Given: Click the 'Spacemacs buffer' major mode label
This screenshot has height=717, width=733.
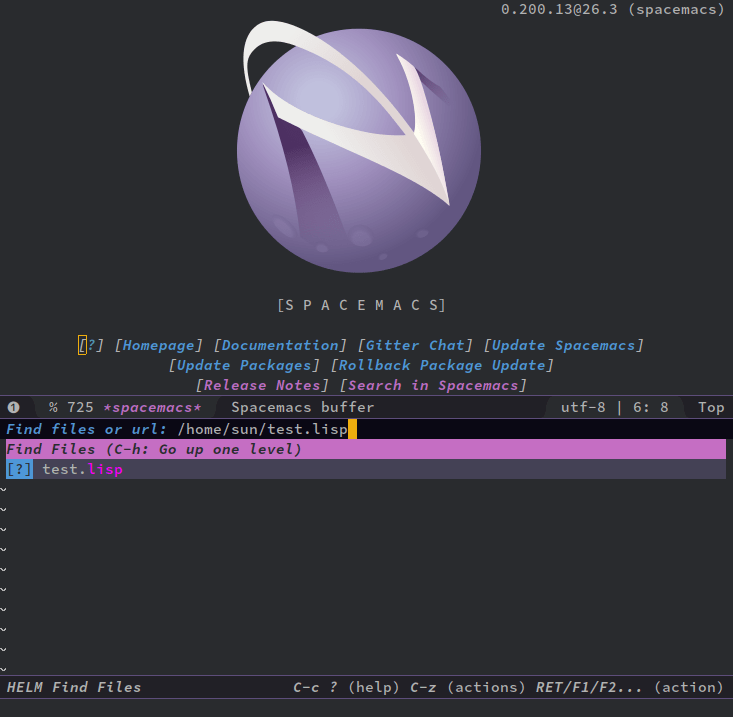Looking at the screenshot, I should 303,408.
